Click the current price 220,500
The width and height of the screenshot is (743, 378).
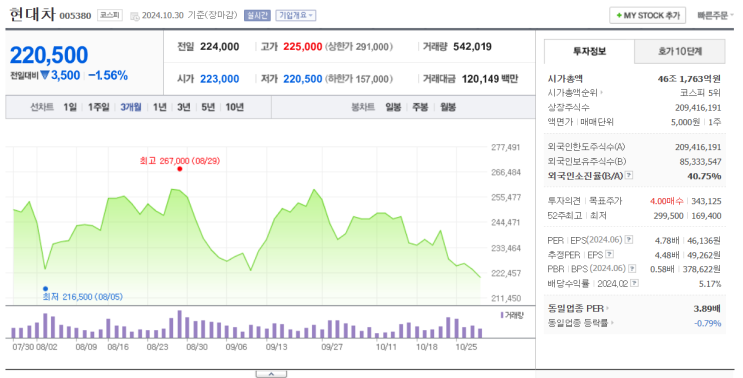pyautogui.click(x=49, y=55)
